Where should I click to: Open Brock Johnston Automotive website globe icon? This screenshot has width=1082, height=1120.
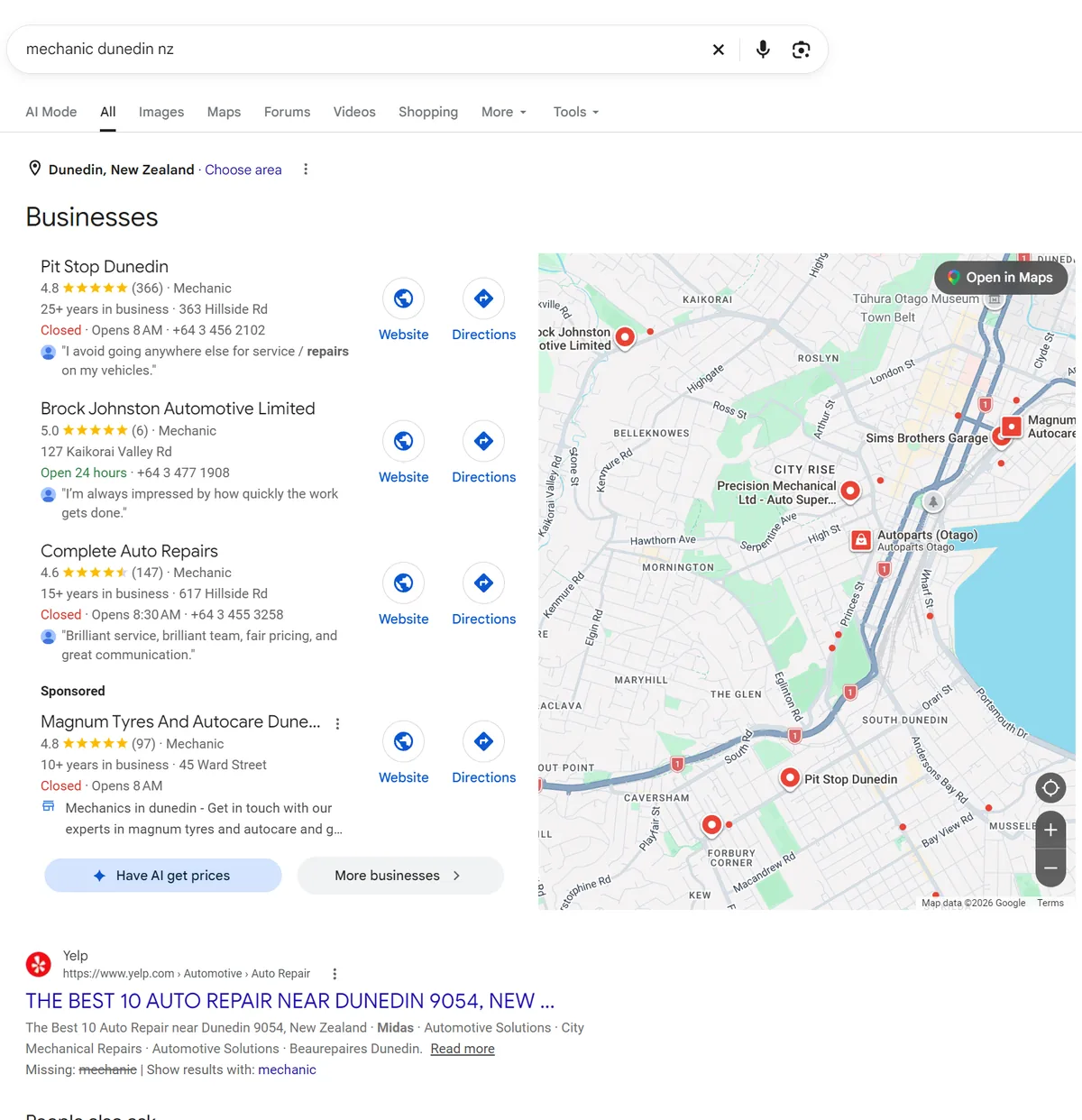(404, 441)
